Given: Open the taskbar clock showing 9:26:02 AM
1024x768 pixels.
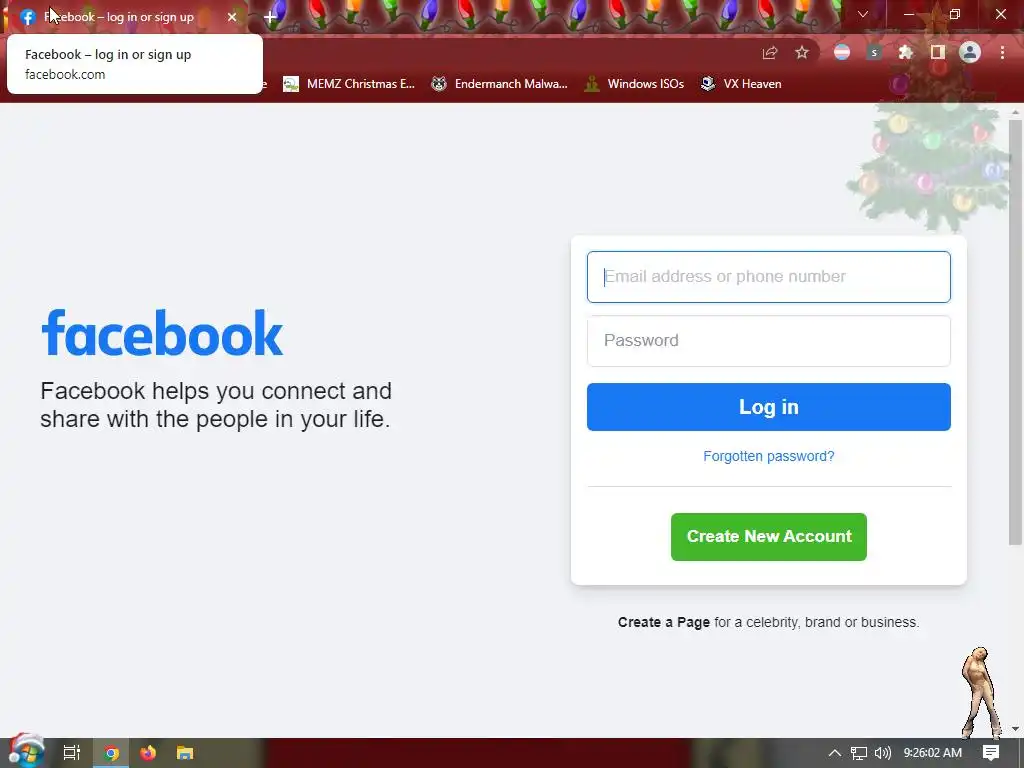Looking at the screenshot, I should [933, 753].
